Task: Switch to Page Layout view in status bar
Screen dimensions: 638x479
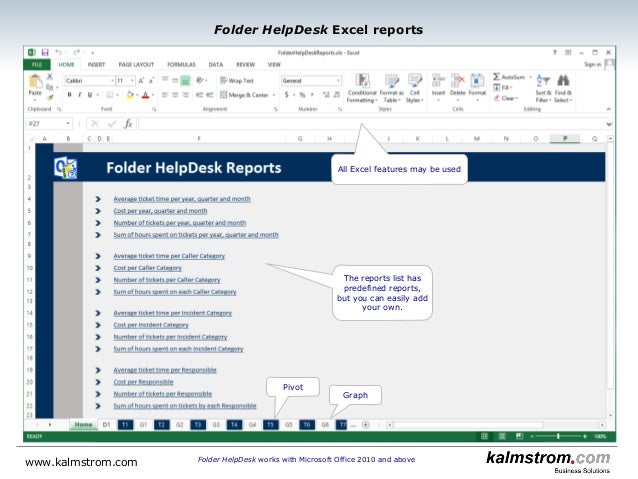Action: (502, 436)
